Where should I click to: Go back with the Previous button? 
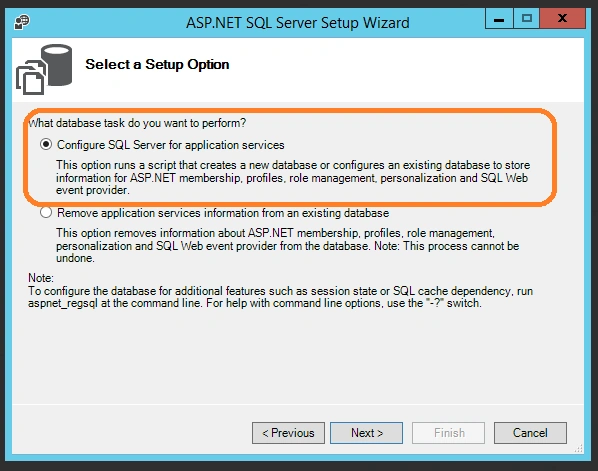288,433
